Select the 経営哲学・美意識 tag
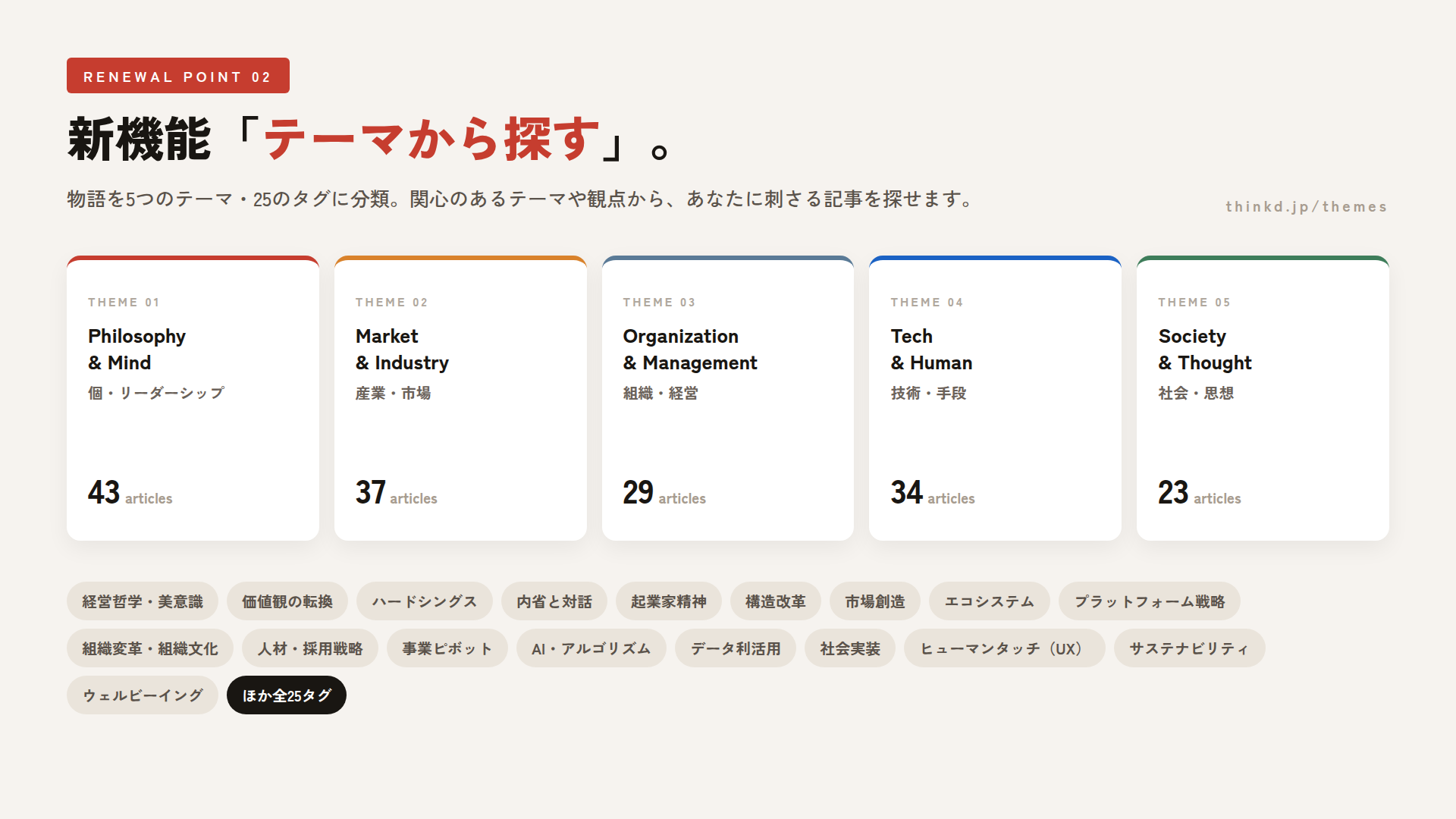This screenshot has width=1456, height=819. point(143,601)
